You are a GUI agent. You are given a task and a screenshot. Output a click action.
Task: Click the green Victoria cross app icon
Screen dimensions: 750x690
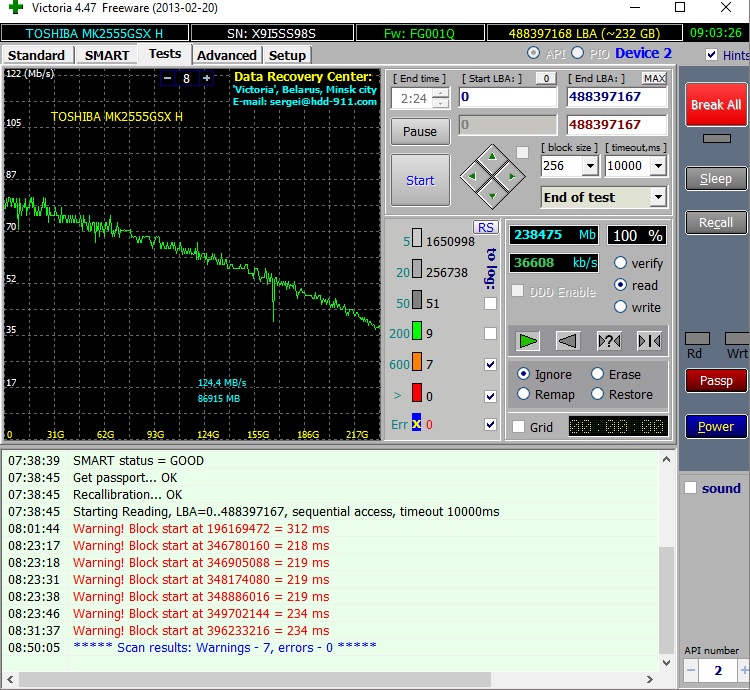(15, 7)
